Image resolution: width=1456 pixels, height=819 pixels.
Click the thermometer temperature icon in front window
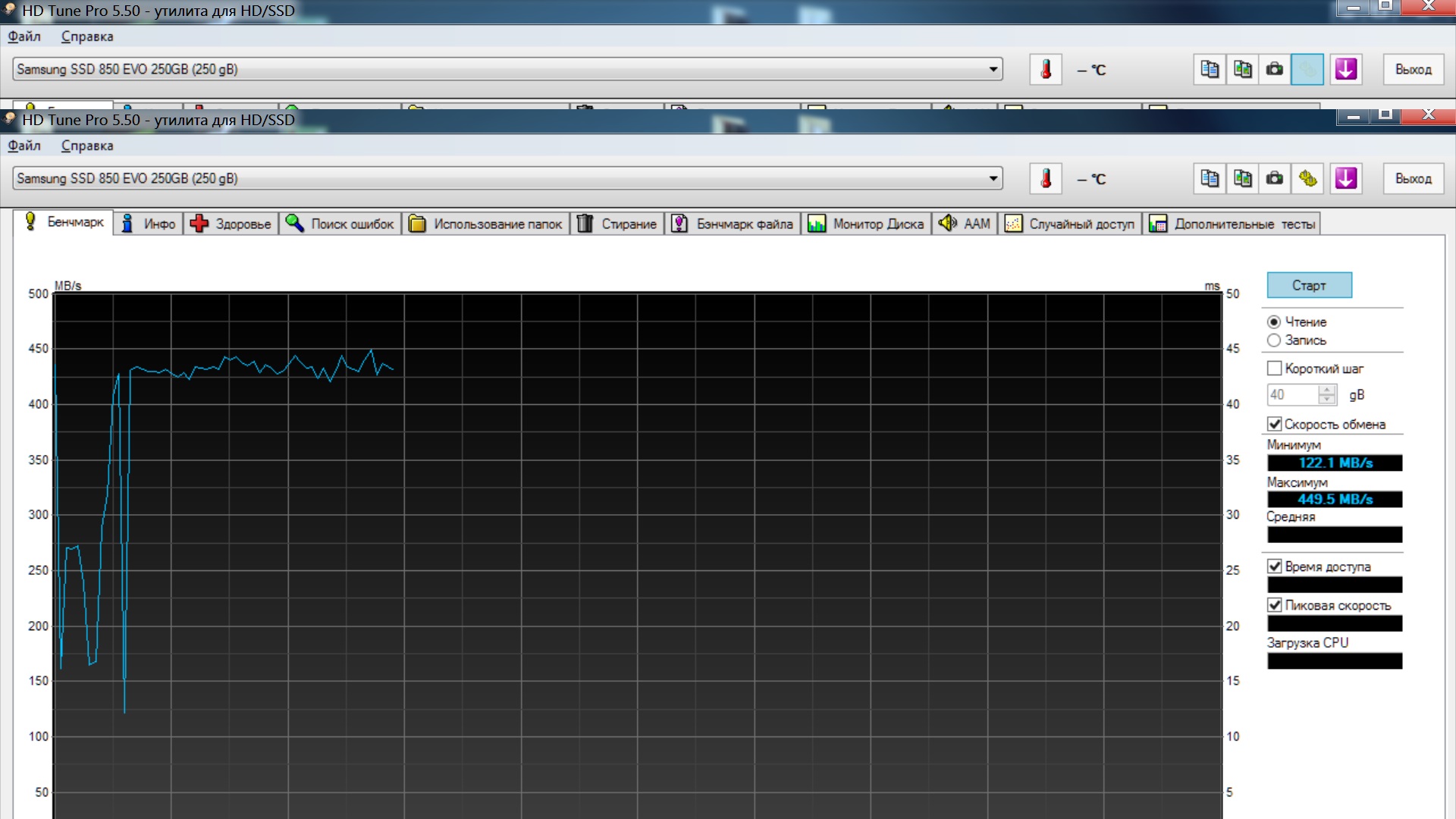tap(1046, 179)
